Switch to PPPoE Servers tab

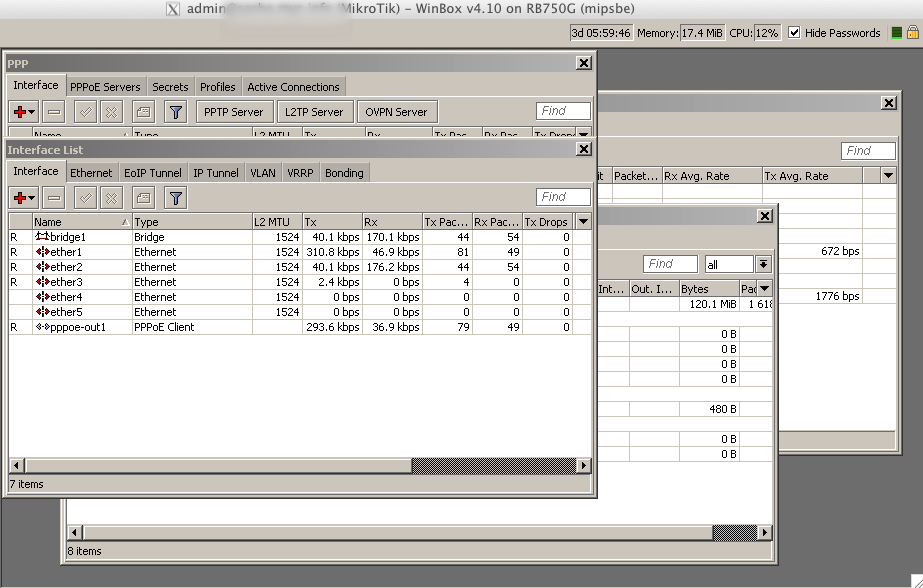pos(105,87)
